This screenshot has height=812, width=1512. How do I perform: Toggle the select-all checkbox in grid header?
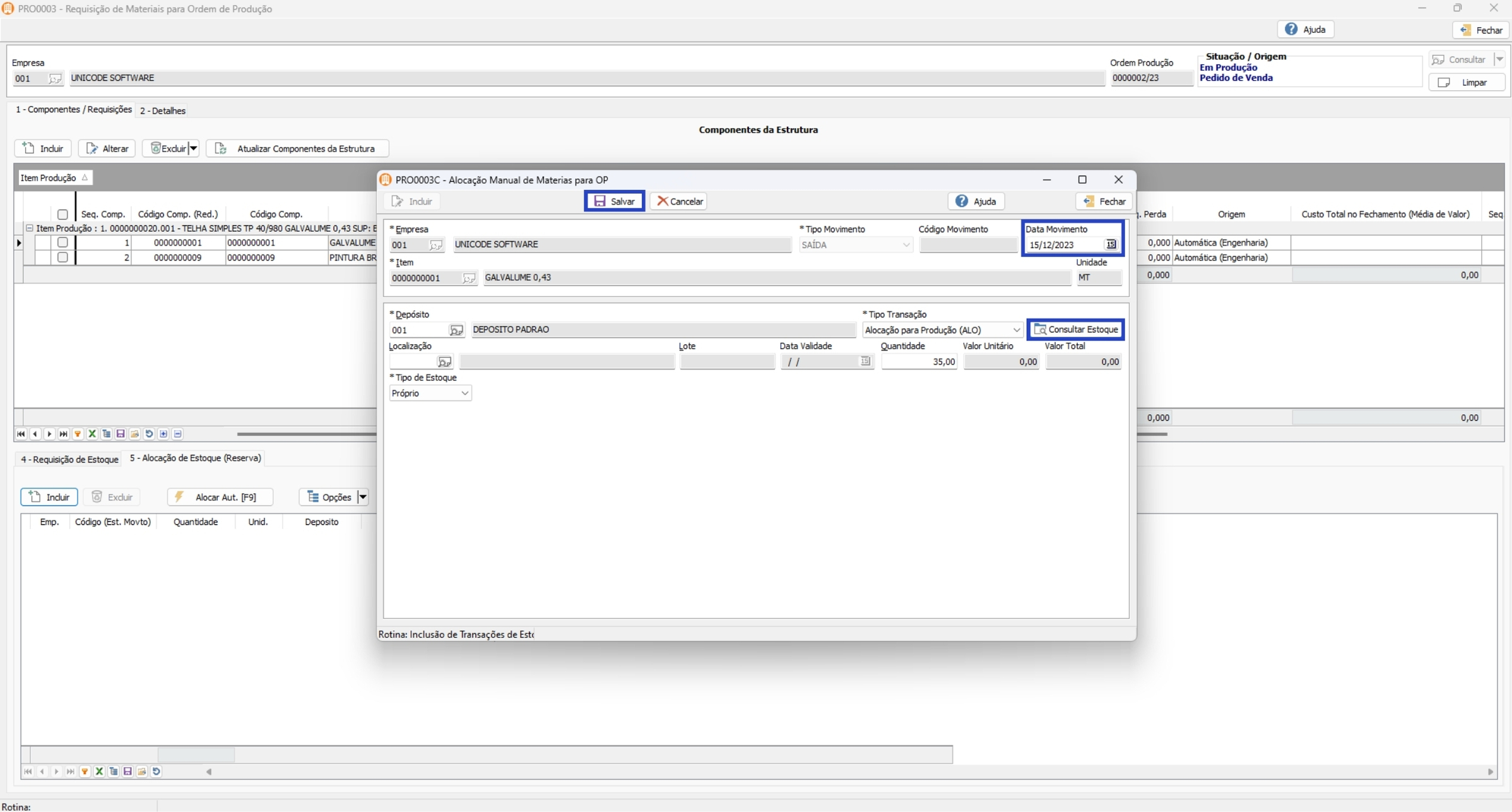[x=62, y=215]
